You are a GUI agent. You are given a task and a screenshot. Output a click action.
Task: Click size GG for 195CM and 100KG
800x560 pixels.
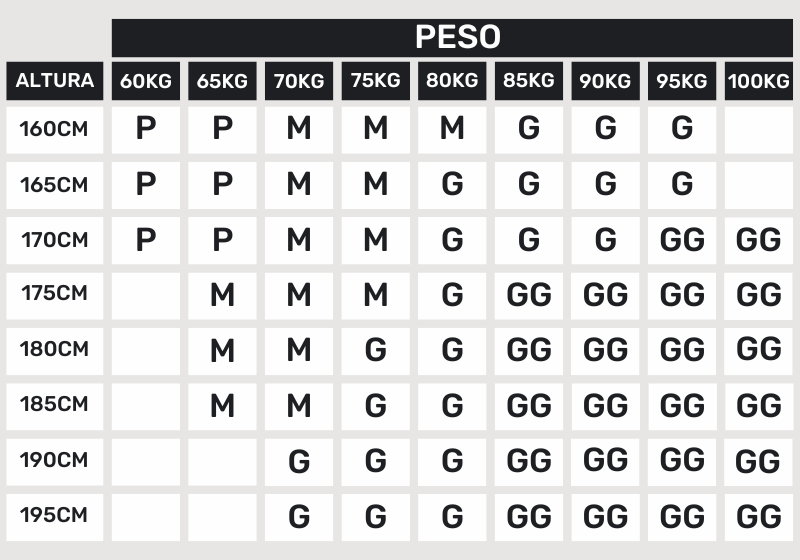[758, 517]
